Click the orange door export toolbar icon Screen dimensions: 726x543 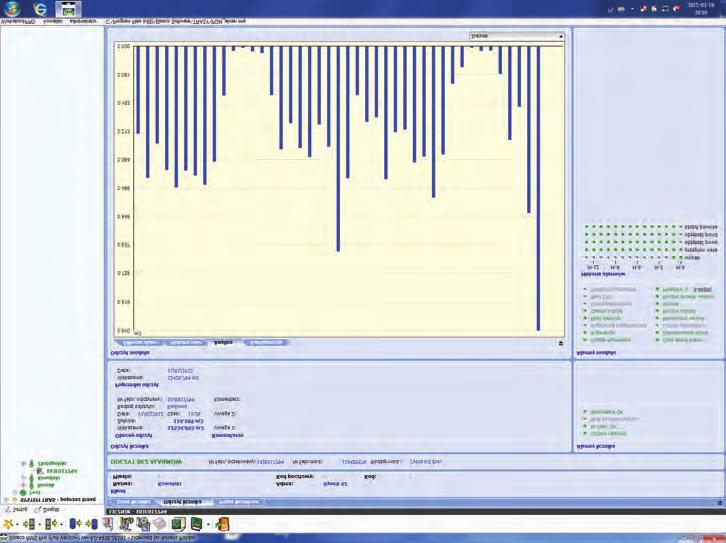coord(223,524)
